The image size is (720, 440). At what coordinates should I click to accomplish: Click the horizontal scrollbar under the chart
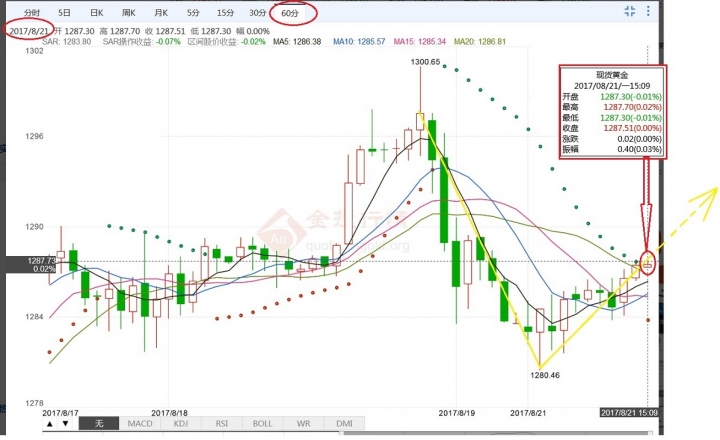[496, 433]
